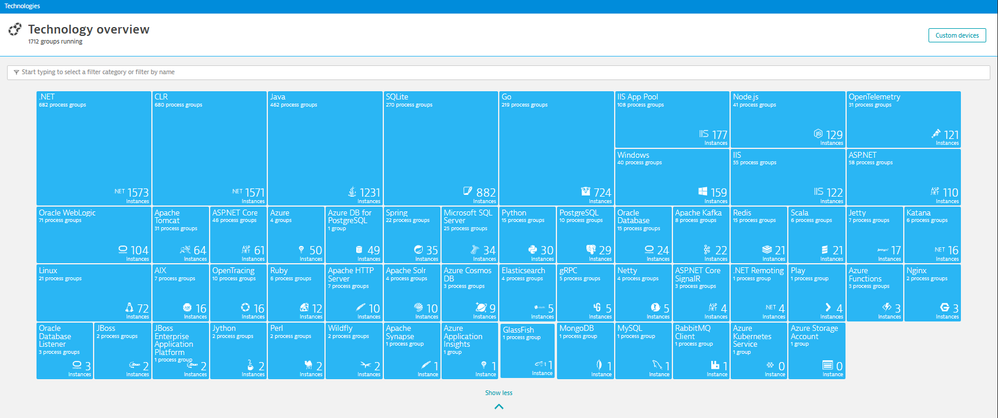The image size is (998, 418).
Task: Click the Linux penguin icon beside 72
Action: (129, 308)
